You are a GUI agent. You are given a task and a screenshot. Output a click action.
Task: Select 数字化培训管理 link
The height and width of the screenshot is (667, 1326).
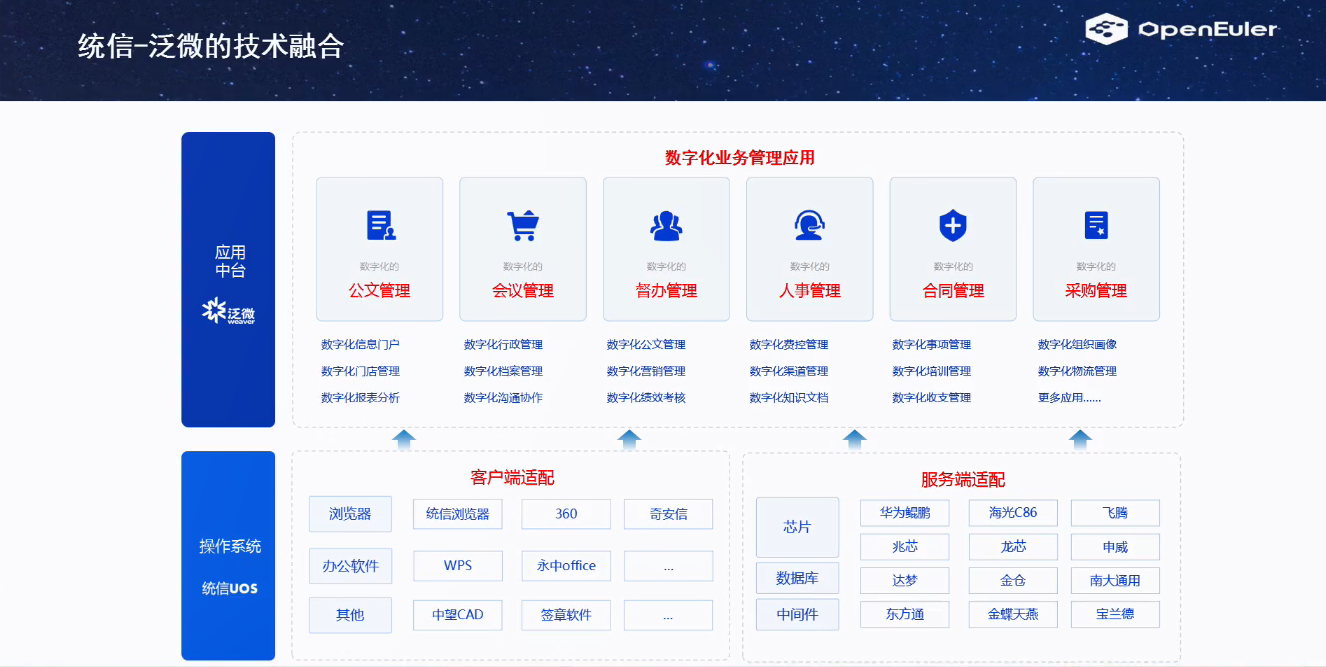[932, 371]
